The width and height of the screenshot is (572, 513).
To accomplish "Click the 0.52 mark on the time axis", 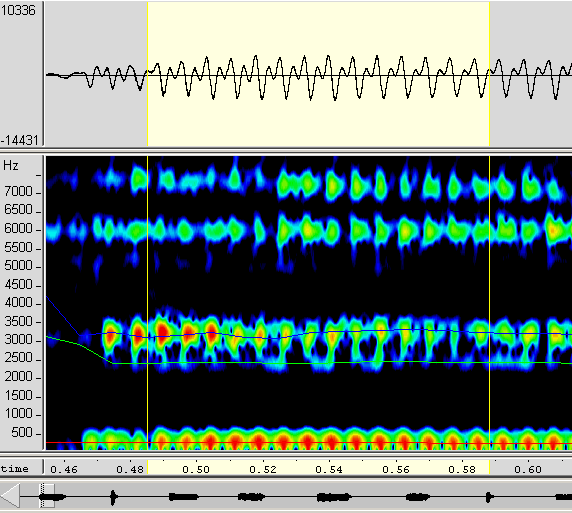I will [263, 469].
